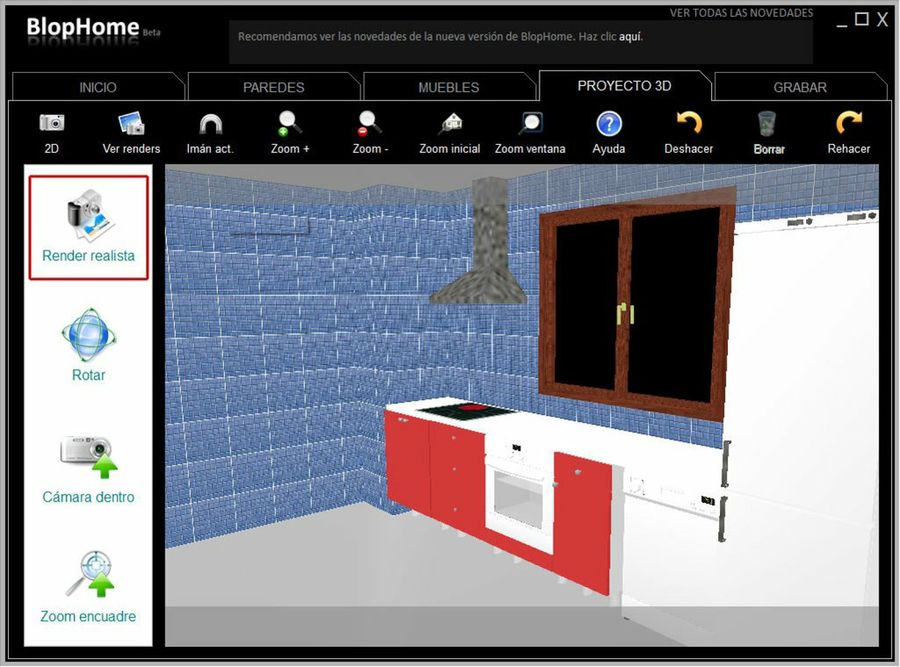The width and height of the screenshot is (900, 667).
Task: Go to the MUEBLES tab
Action: 448,87
